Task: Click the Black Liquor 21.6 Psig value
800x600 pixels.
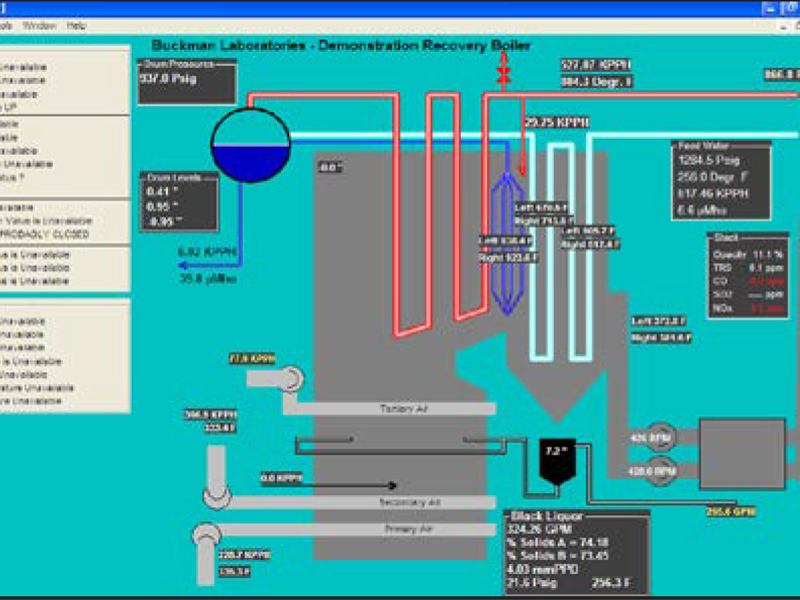Action: (532, 583)
